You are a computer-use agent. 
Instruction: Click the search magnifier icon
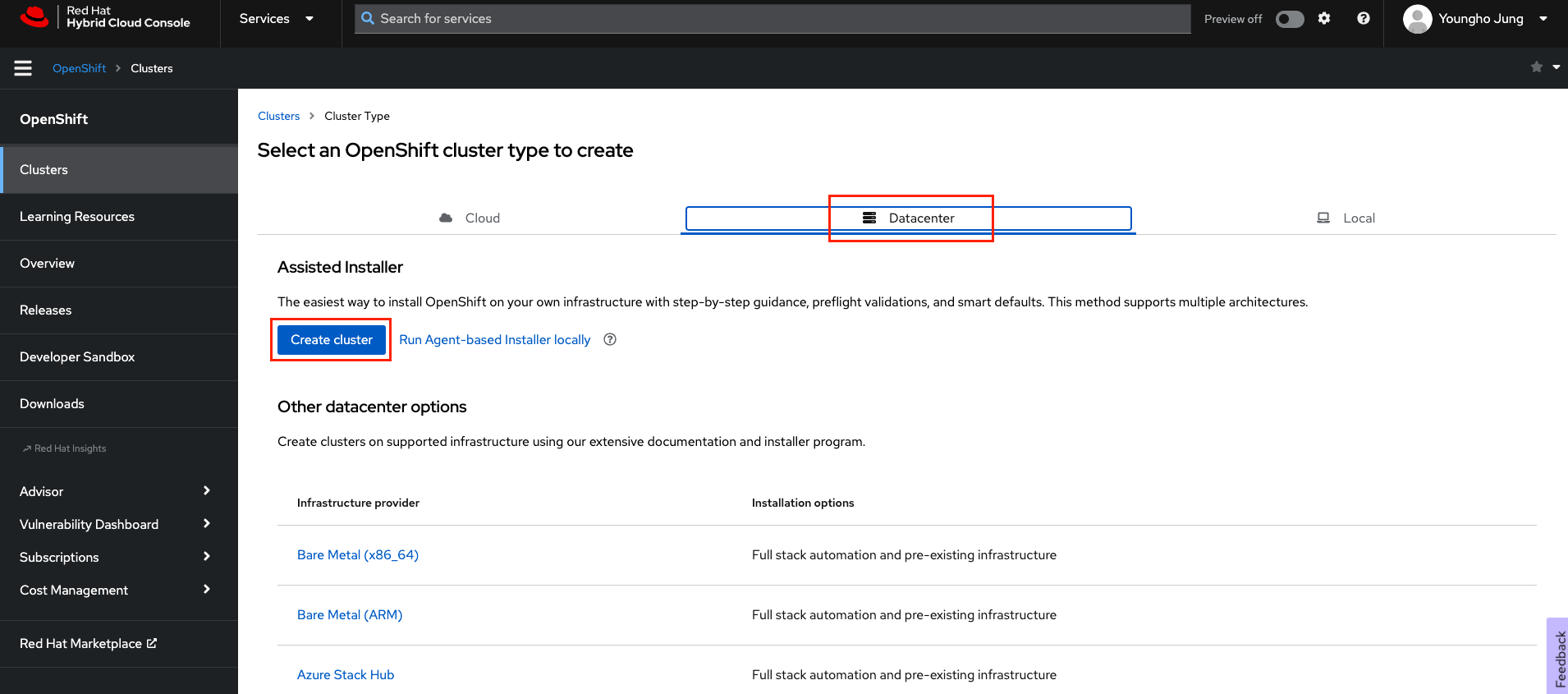[368, 18]
